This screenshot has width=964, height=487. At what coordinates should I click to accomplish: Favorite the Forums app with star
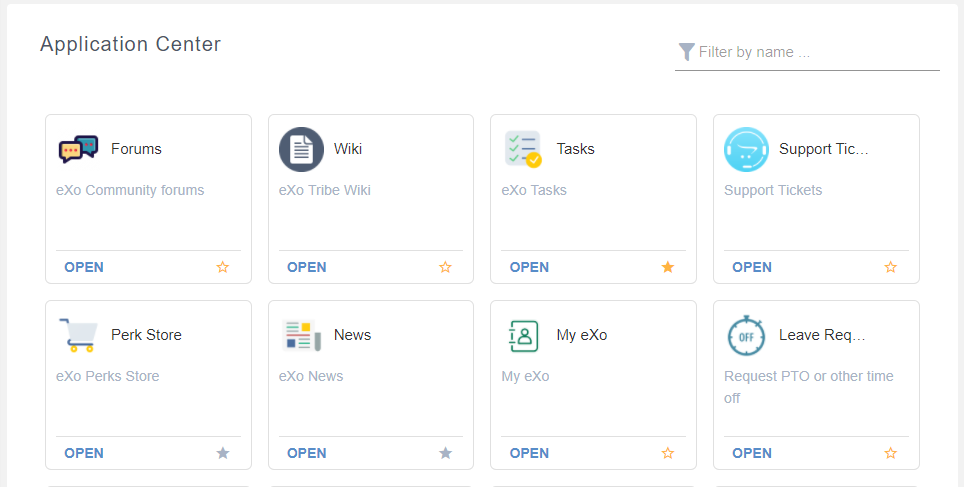click(x=223, y=267)
